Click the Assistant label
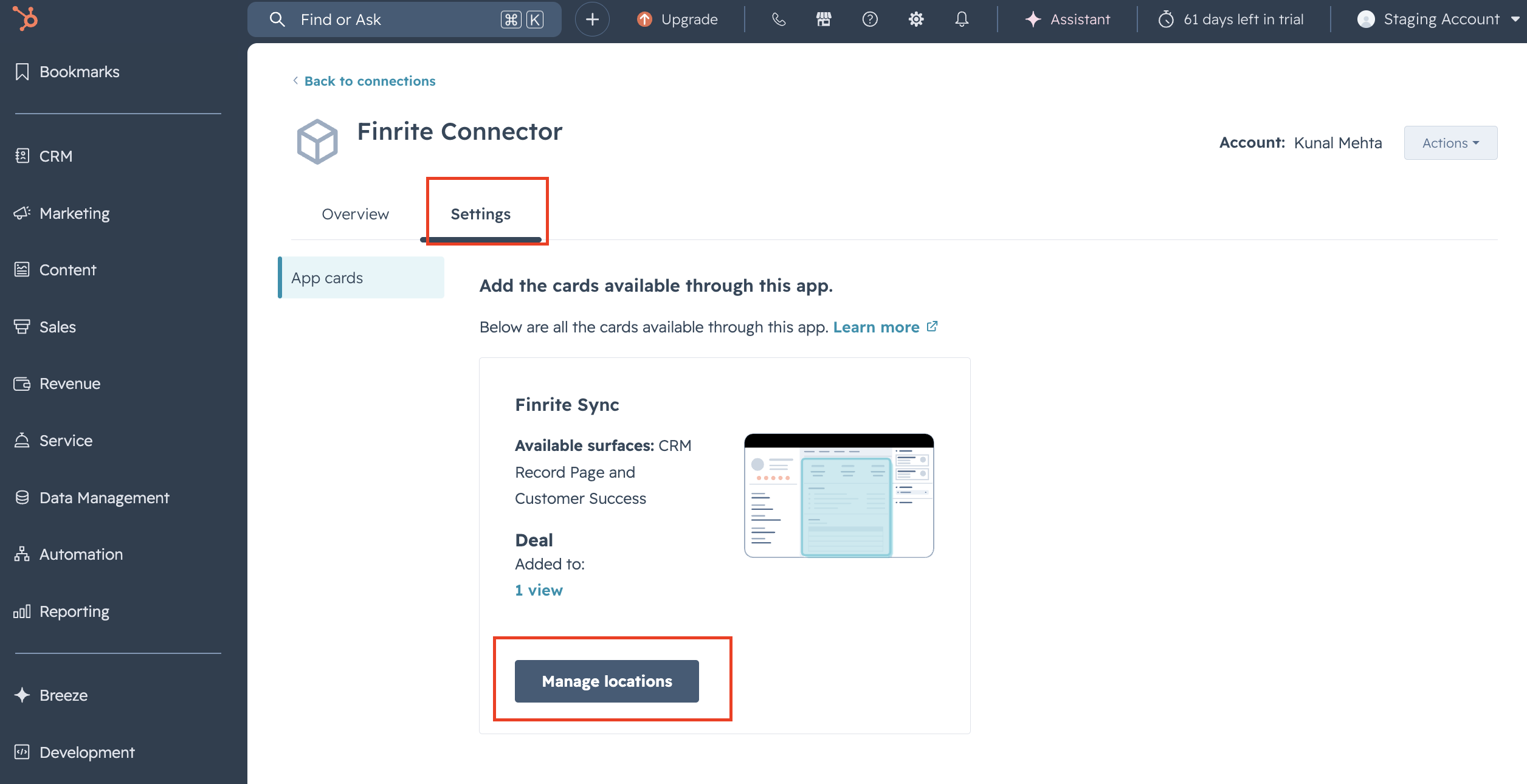The height and width of the screenshot is (784, 1527). coord(1080,19)
